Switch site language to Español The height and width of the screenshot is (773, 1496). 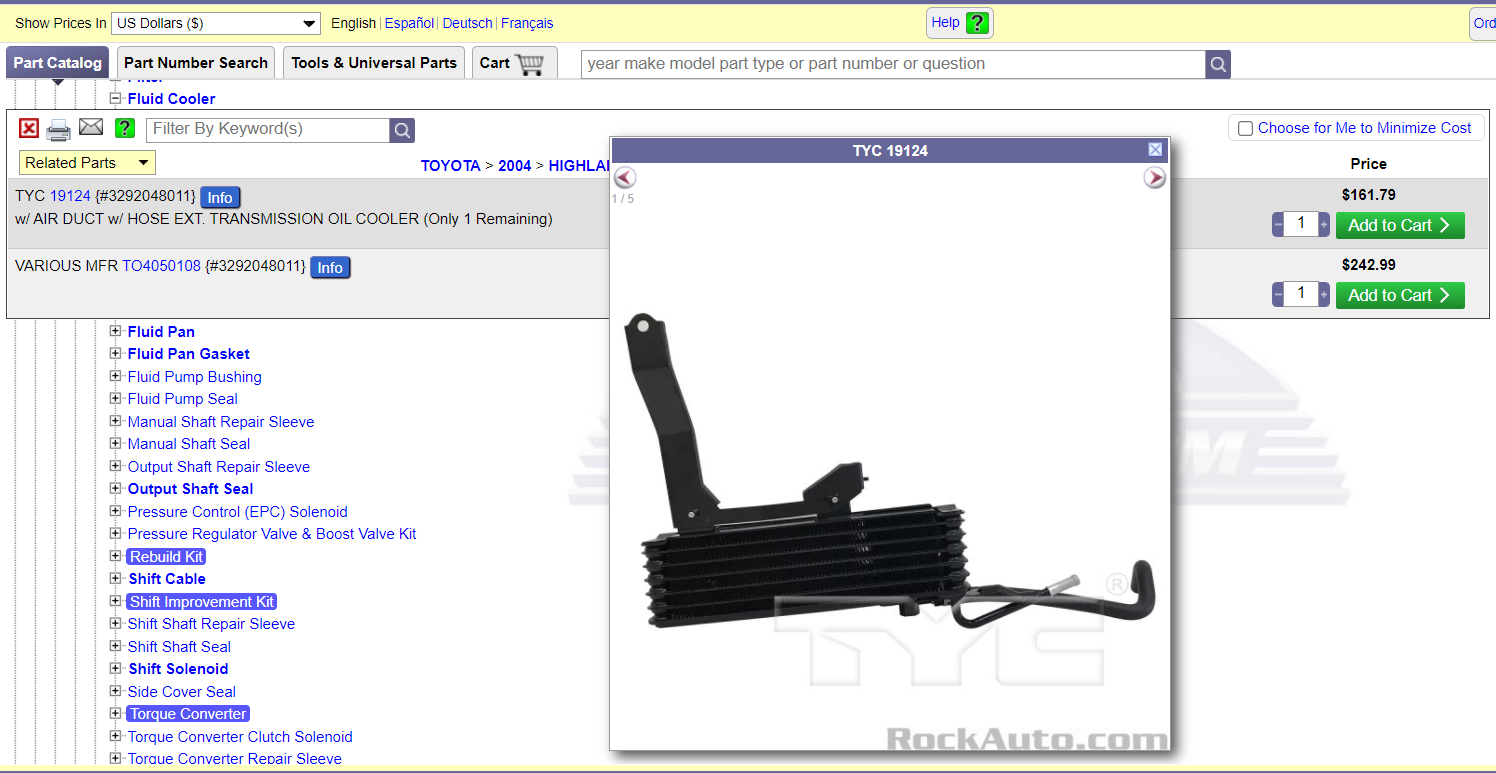pos(409,23)
